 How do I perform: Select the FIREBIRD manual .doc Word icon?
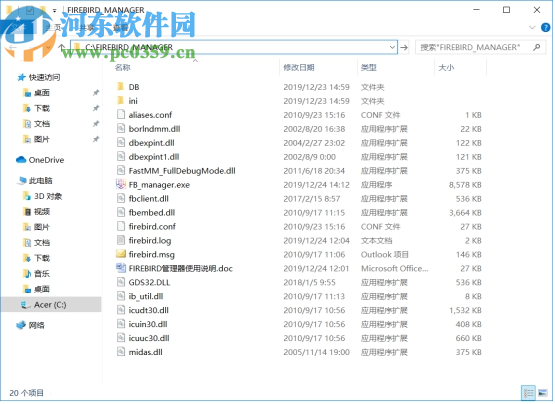[121, 268]
